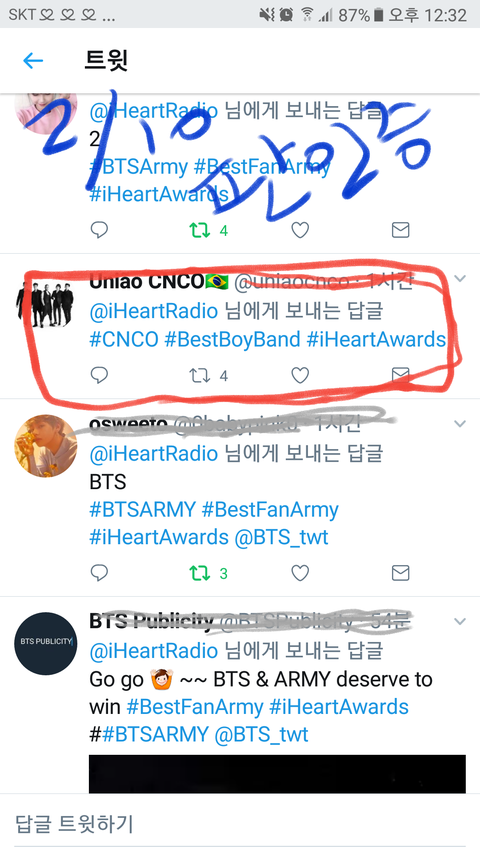Screen dimensions: 480x853
Task: Like the Uniao CNCO tweet
Action: 300,375
